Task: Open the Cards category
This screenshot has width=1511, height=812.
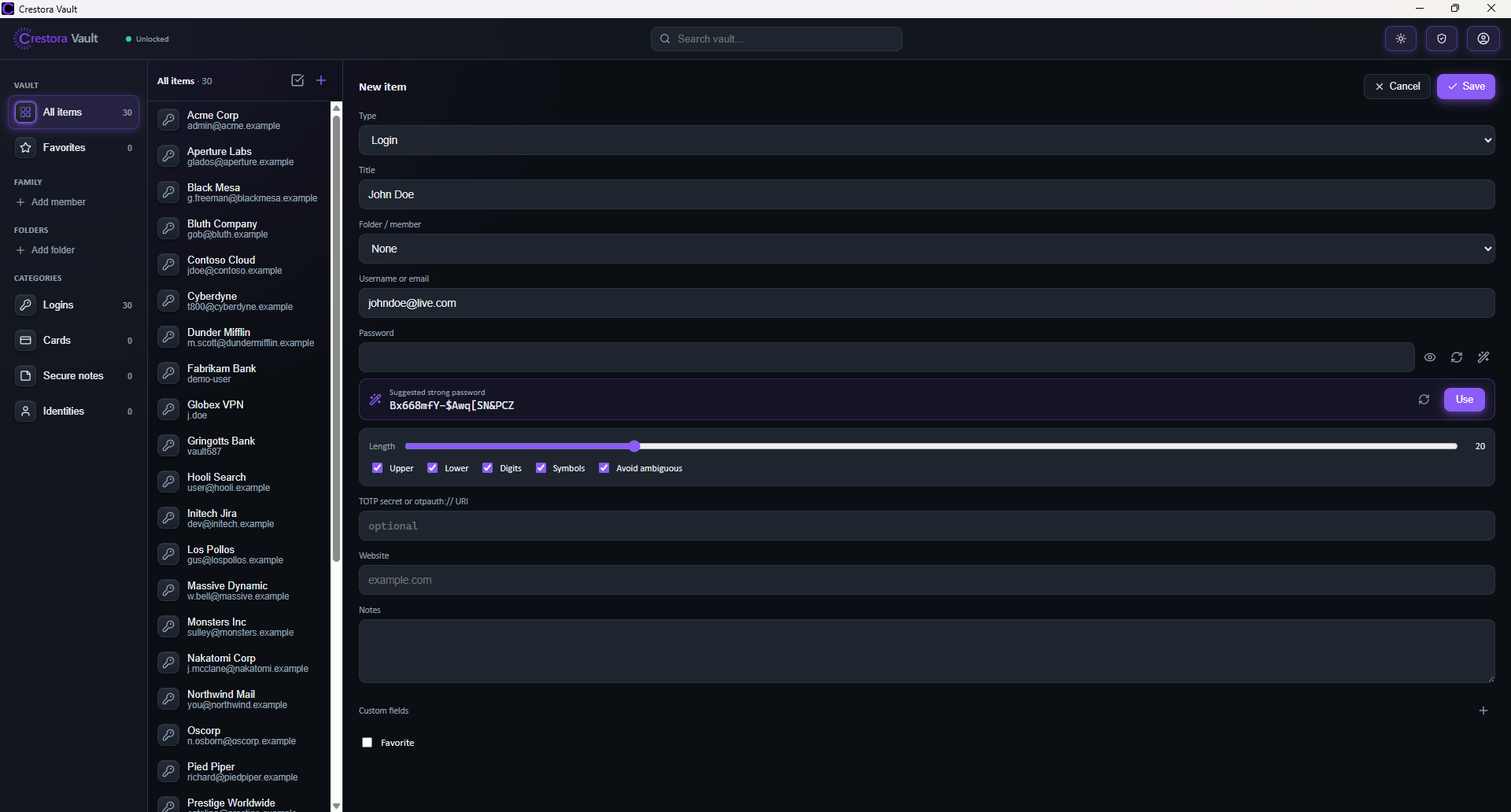Action: coord(74,341)
